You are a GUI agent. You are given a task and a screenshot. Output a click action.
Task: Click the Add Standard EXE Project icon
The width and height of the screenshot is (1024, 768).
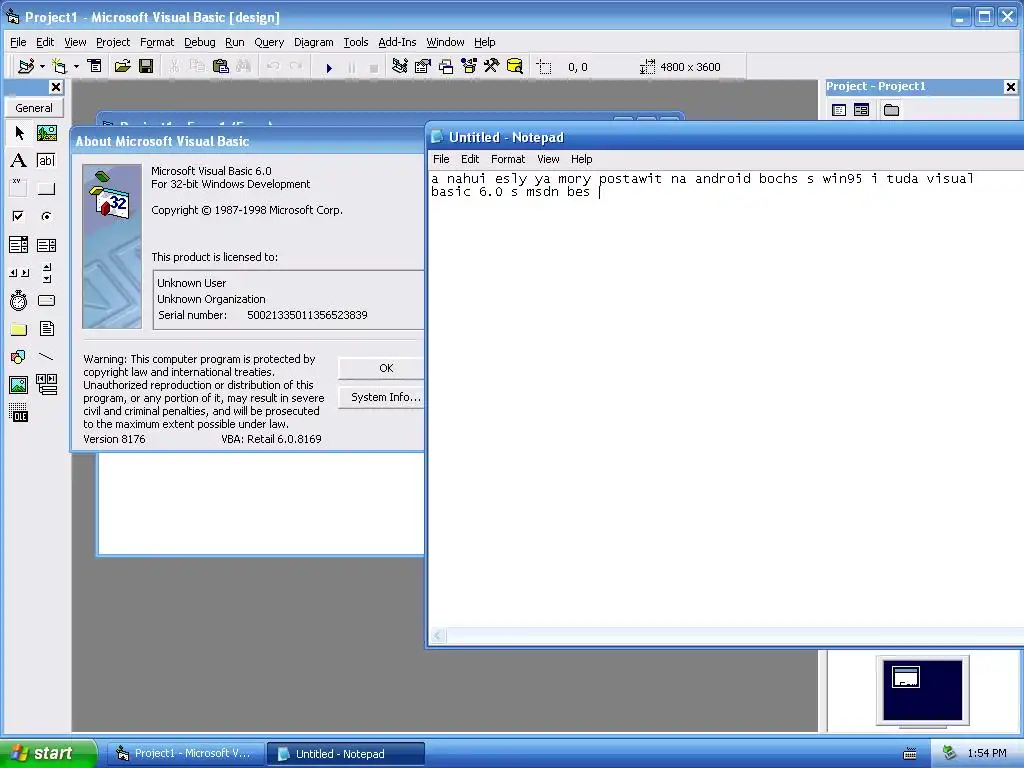26,67
